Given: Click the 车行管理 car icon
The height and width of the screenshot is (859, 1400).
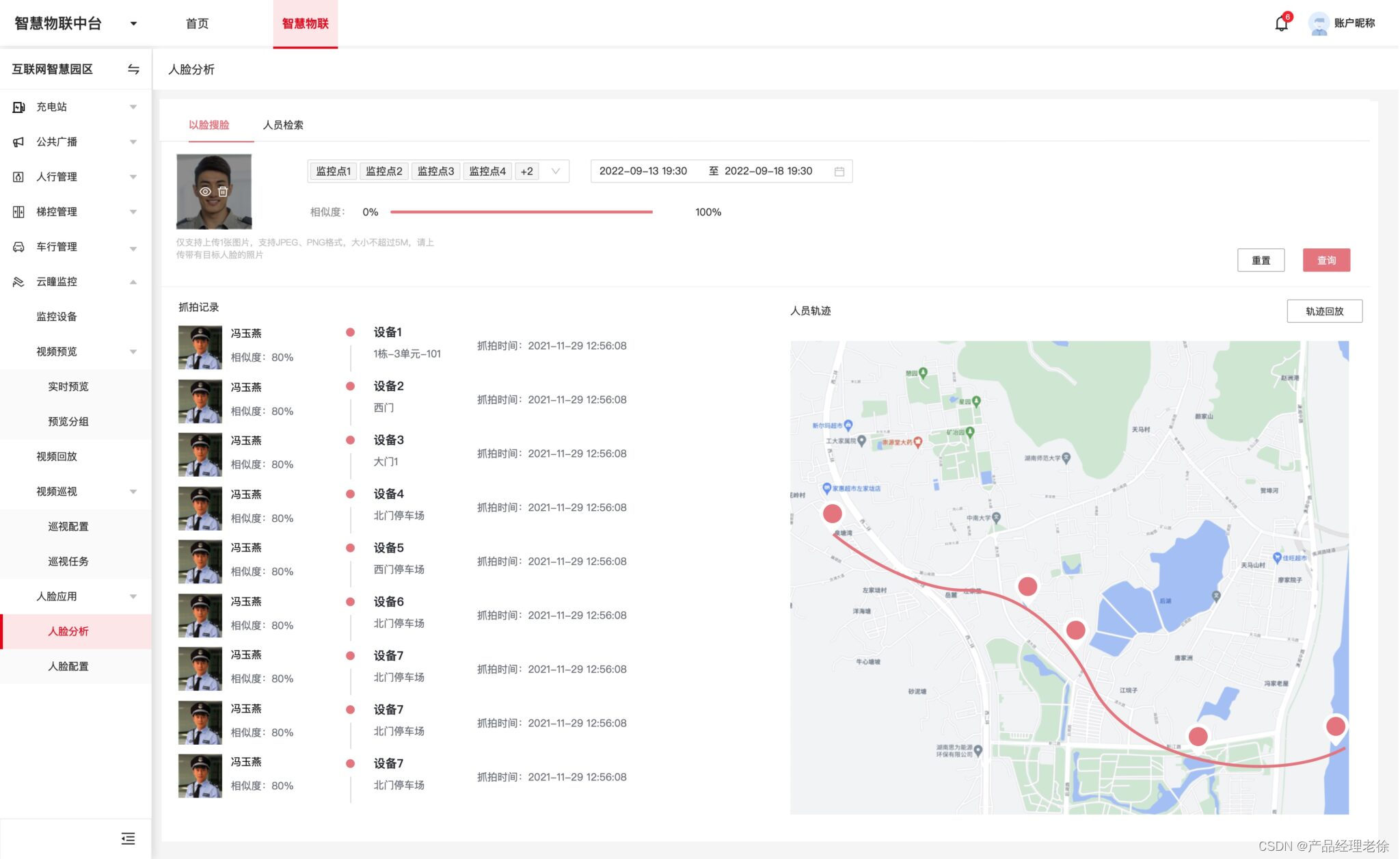Looking at the screenshot, I should [x=18, y=247].
